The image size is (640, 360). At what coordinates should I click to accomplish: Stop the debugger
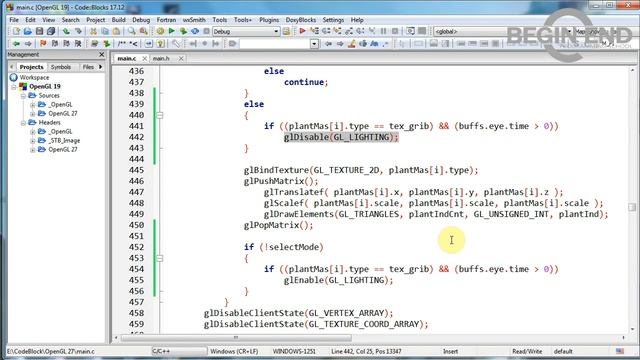point(395,31)
